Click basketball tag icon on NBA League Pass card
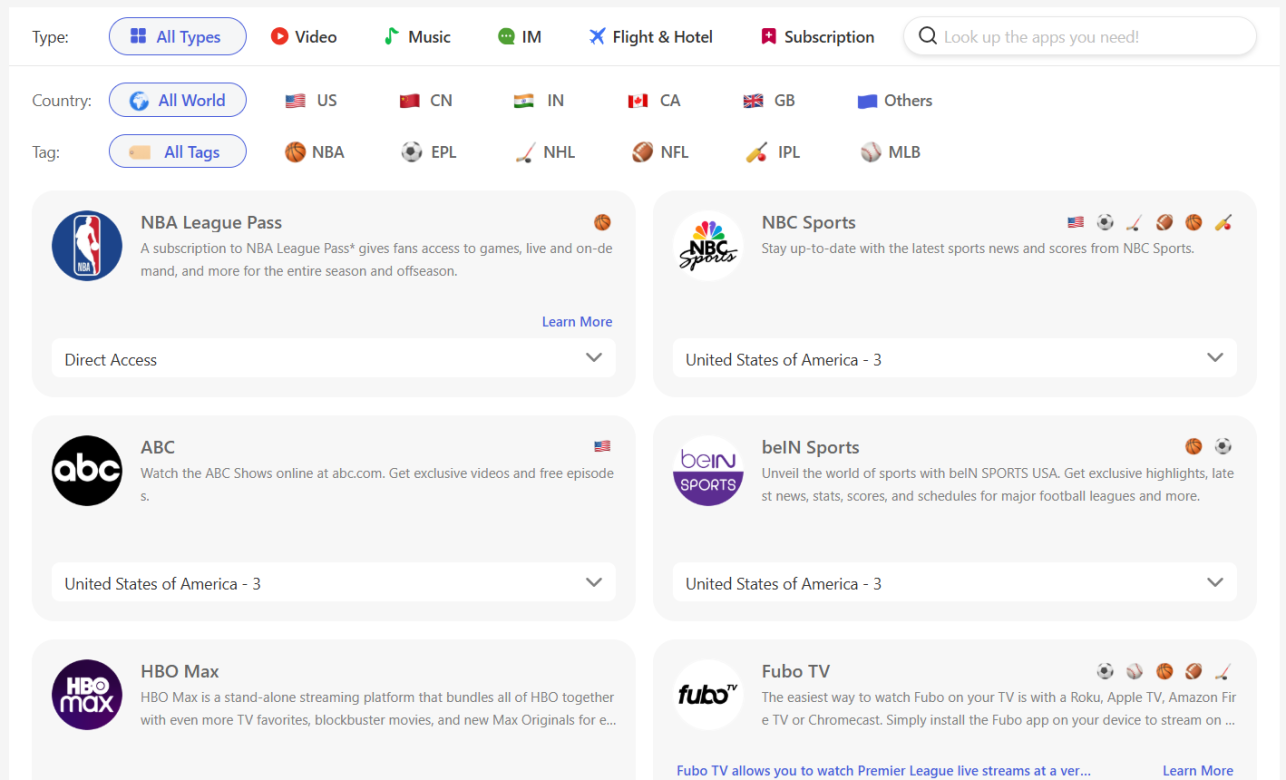Screen dimensions: 1286x780 (602, 222)
